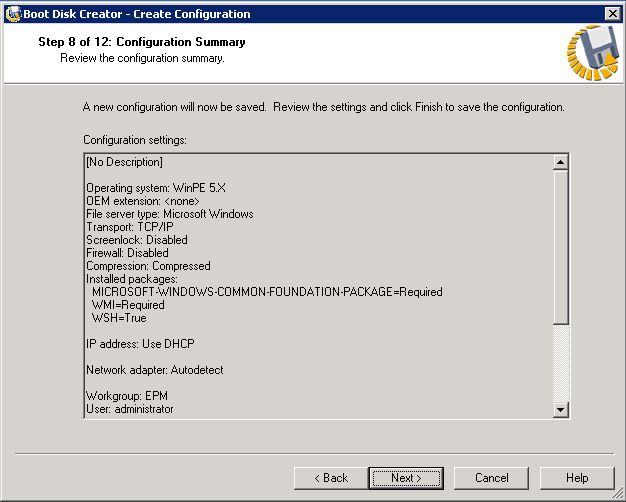Click the "Firewall: Disabled" entry

pos(127,253)
